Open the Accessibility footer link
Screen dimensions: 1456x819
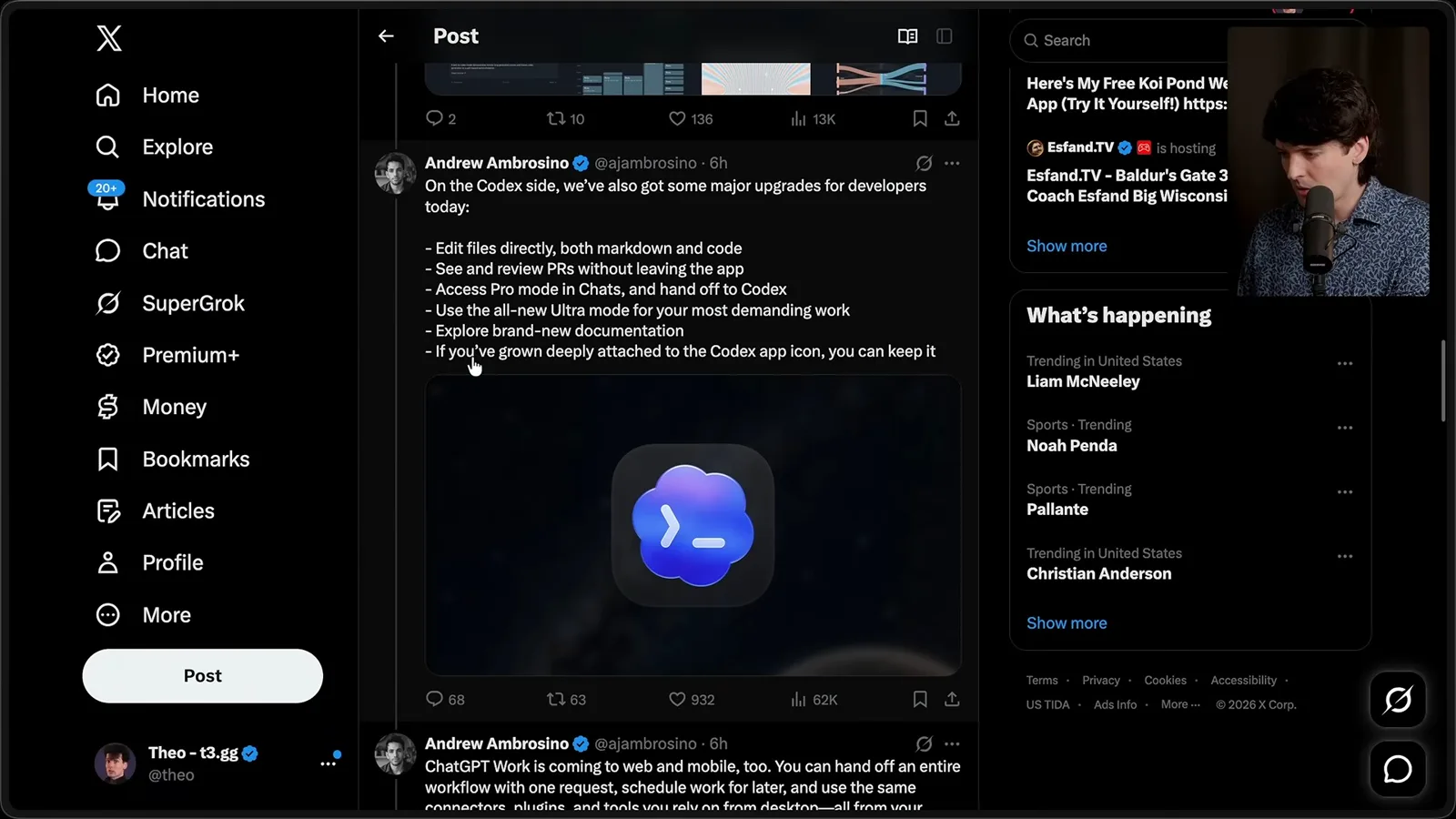(x=1244, y=681)
